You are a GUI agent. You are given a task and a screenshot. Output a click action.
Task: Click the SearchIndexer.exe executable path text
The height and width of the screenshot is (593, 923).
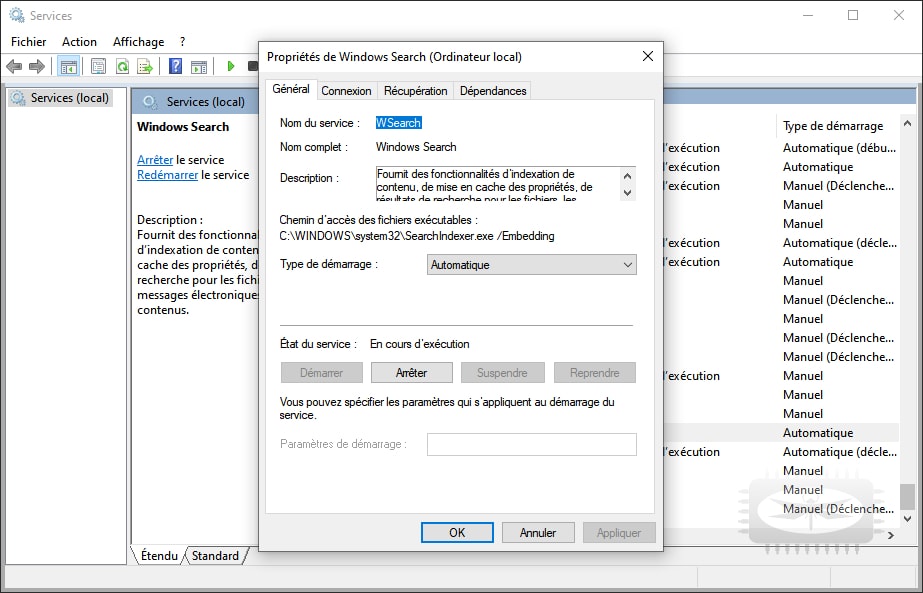[x=417, y=236]
